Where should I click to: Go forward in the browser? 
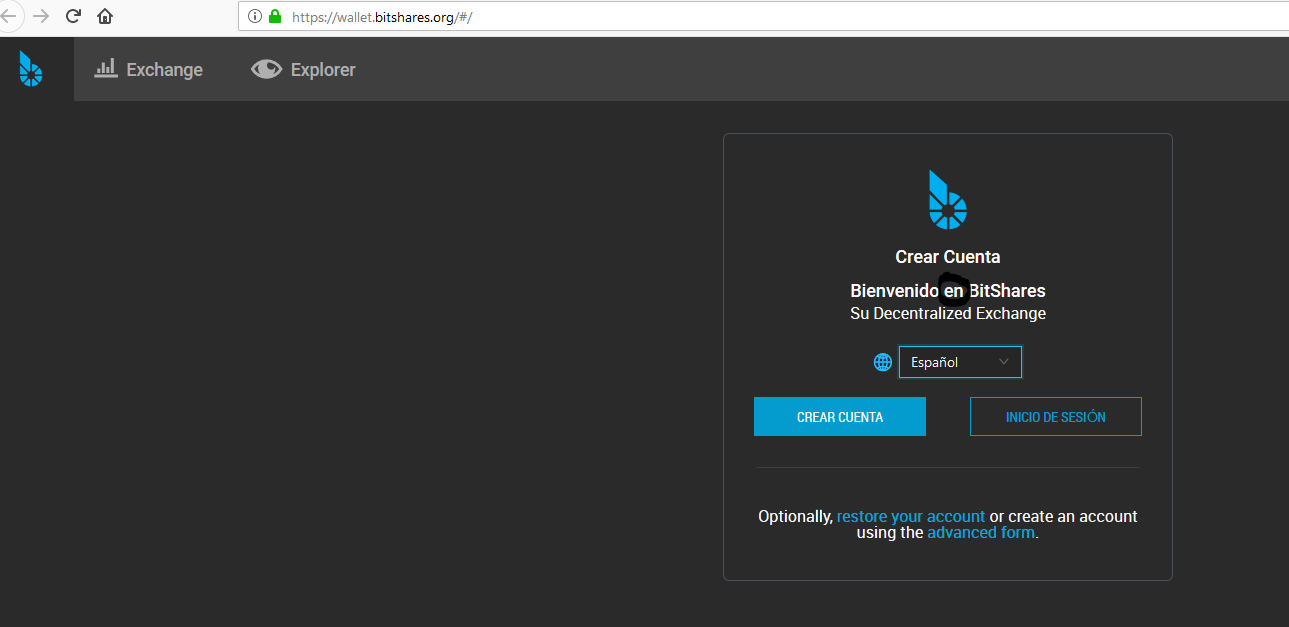(x=41, y=16)
